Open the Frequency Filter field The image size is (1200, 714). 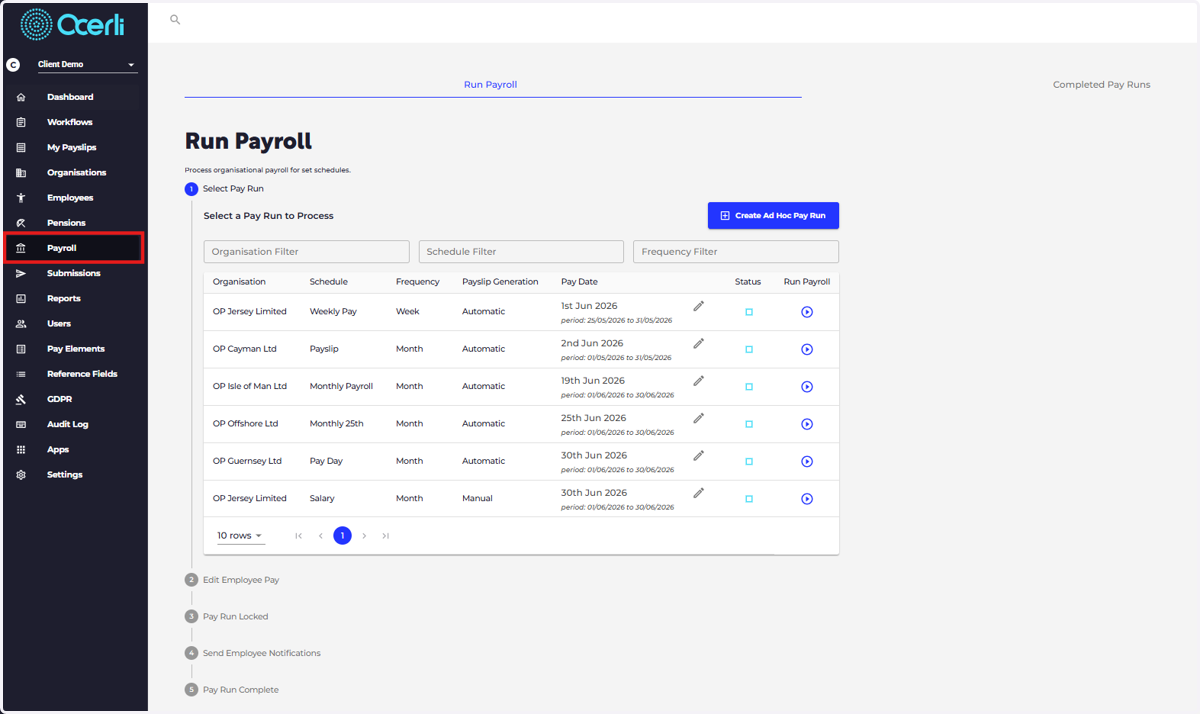point(736,252)
